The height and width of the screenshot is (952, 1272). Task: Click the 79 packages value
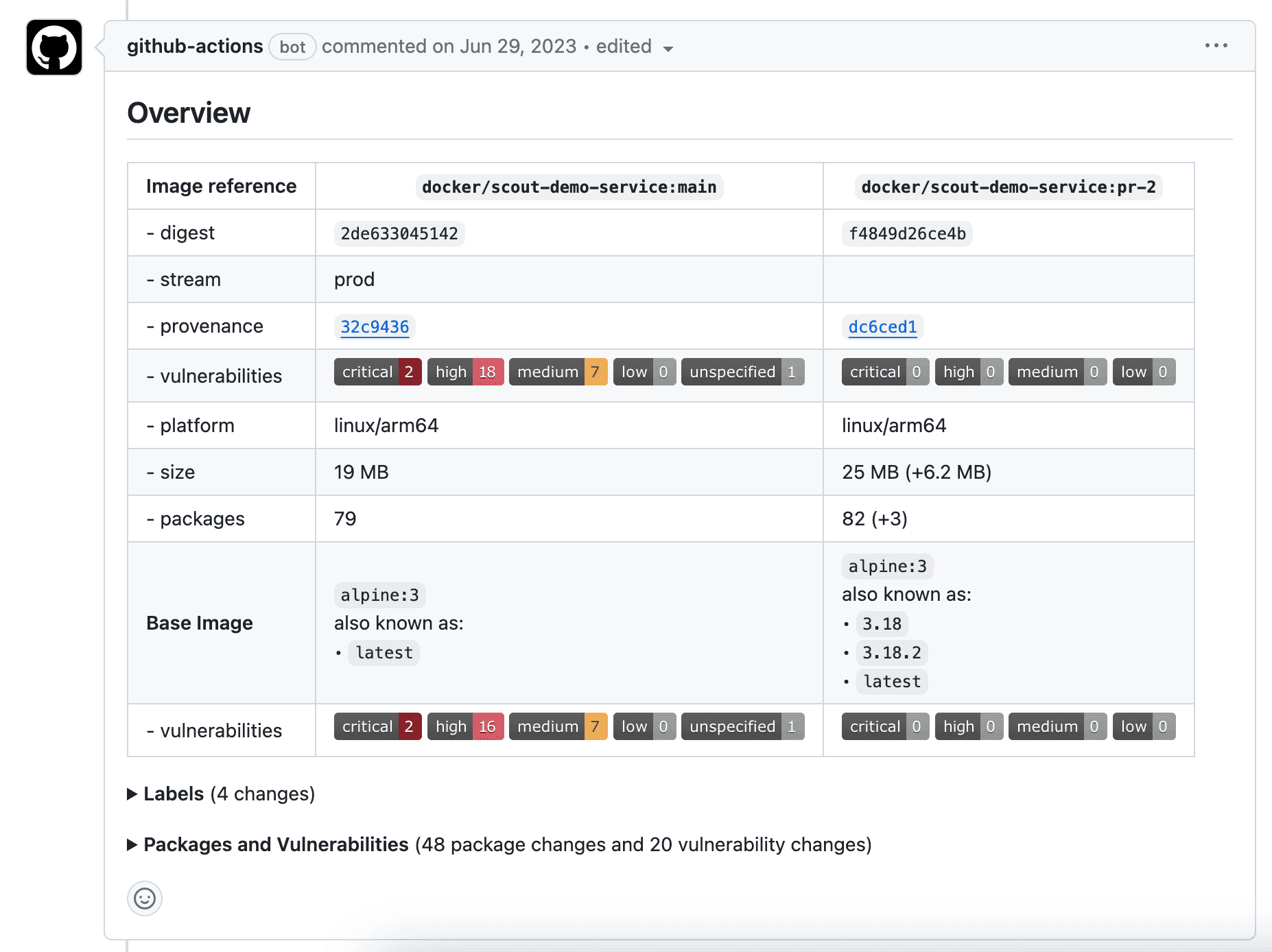[345, 519]
